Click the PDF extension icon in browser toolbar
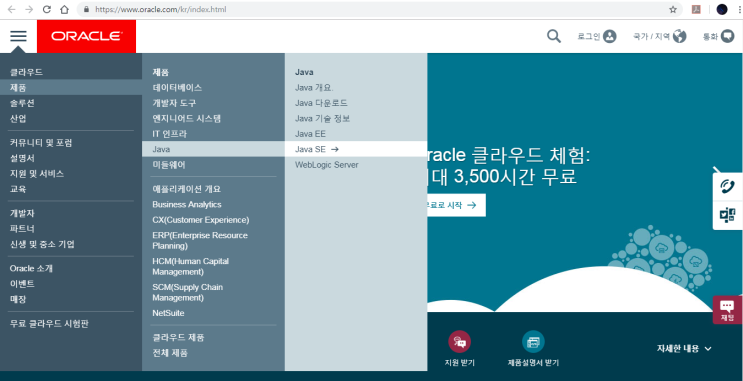 [x=696, y=9]
